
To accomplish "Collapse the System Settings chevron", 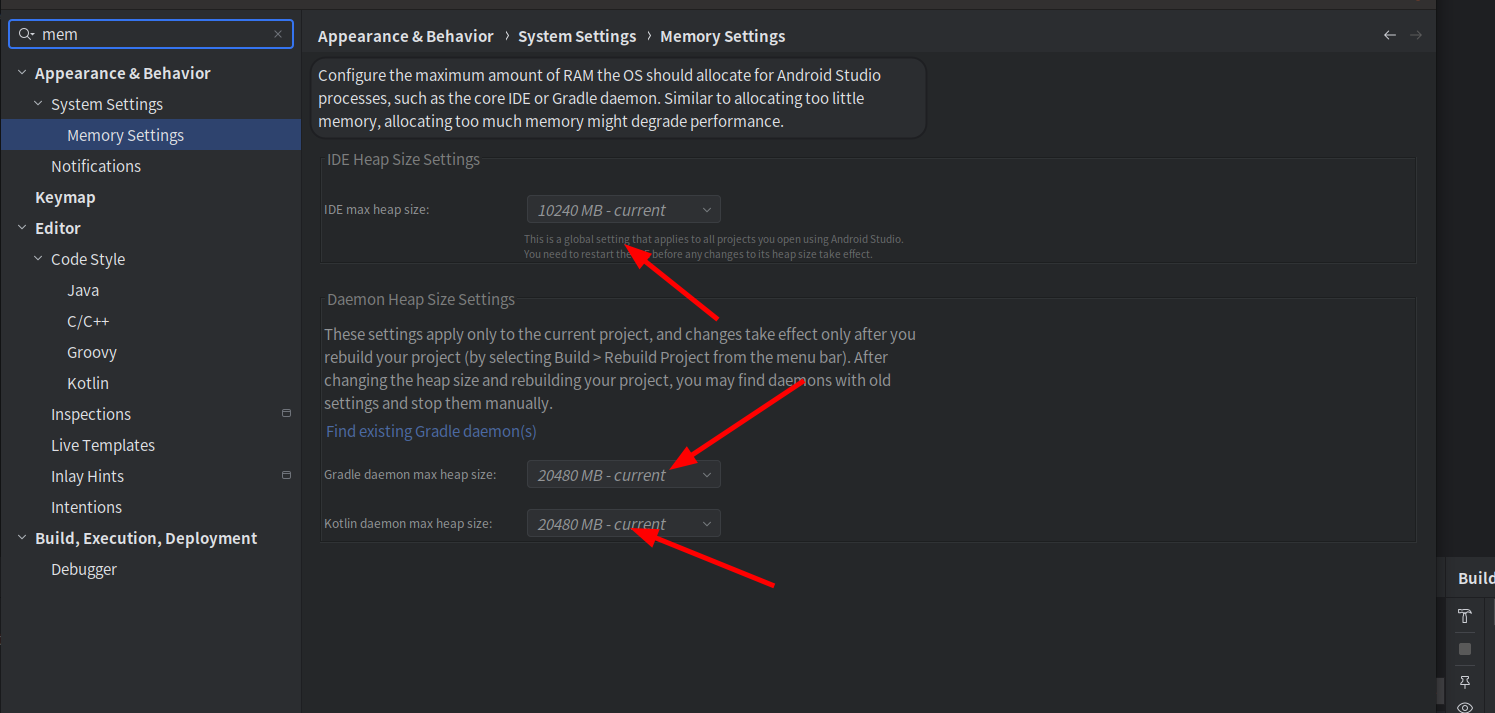I will tap(38, 104).
